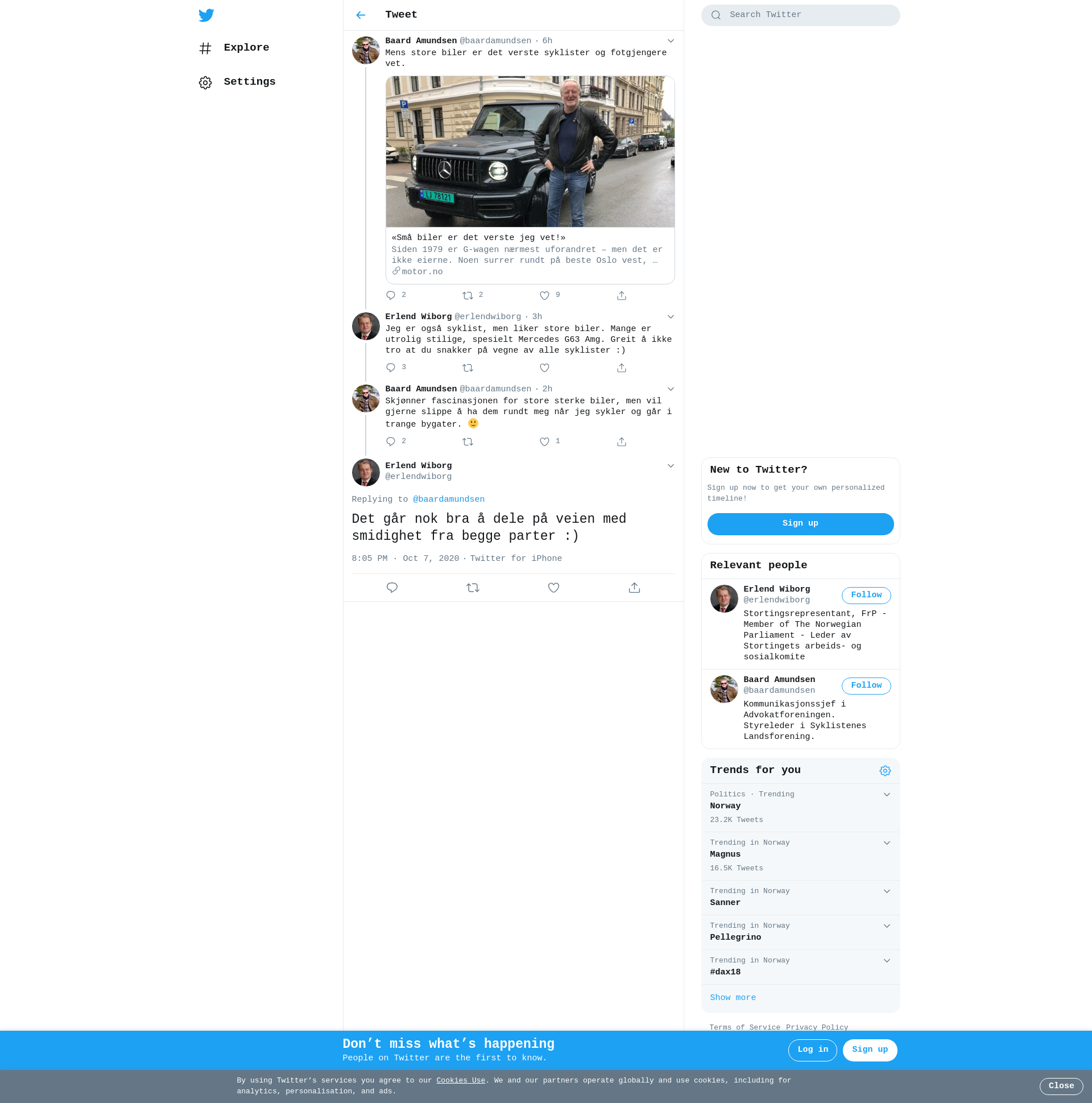This screenshot has width=1092, height=1103.
Task: Open the Cookies Use link
Action: click(460, 1080)
